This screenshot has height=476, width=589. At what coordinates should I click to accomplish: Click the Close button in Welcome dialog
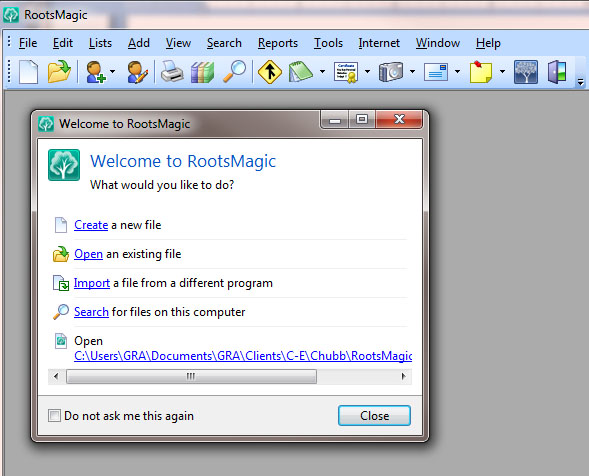374,416
